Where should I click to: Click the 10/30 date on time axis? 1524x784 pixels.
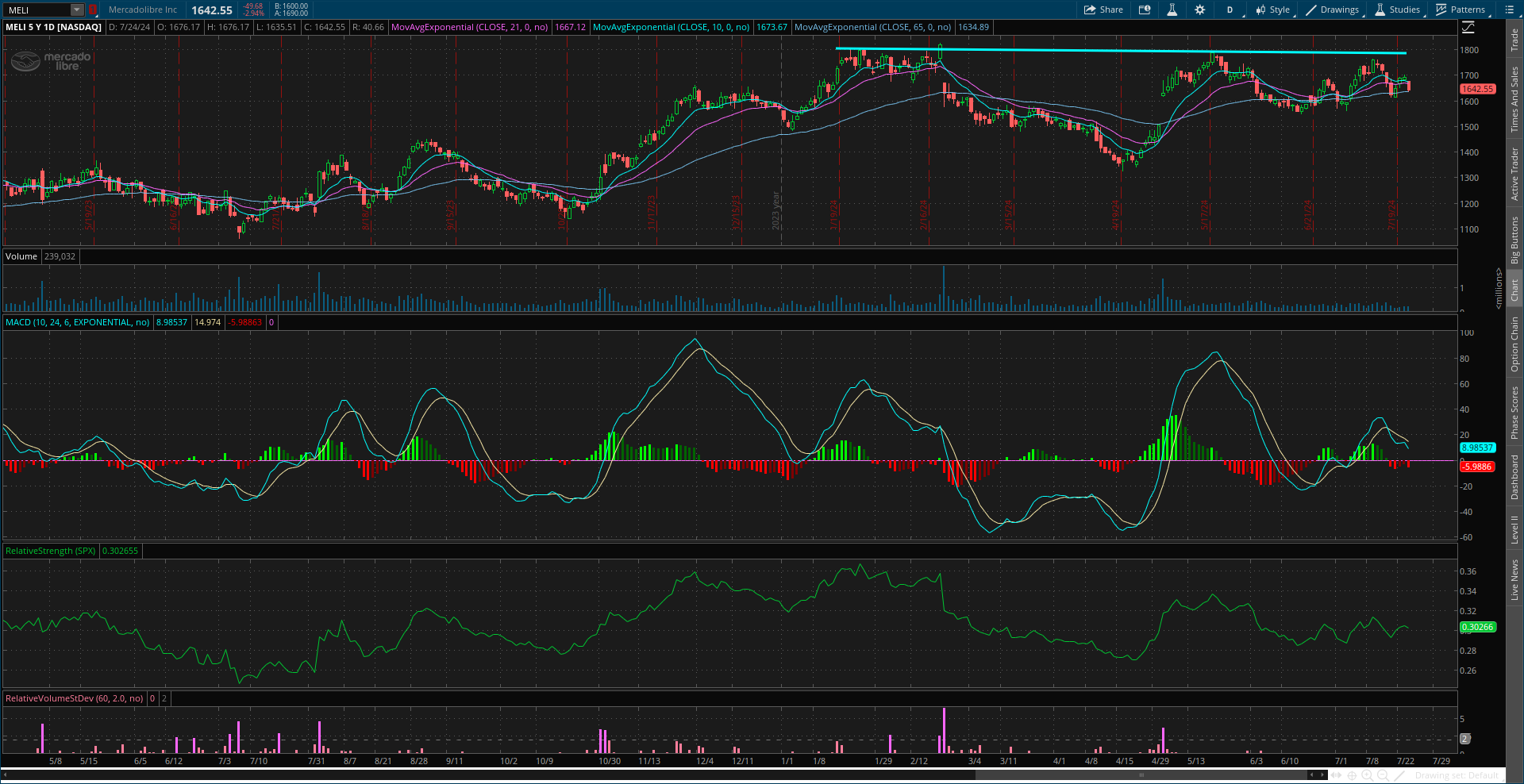[610, 761]
